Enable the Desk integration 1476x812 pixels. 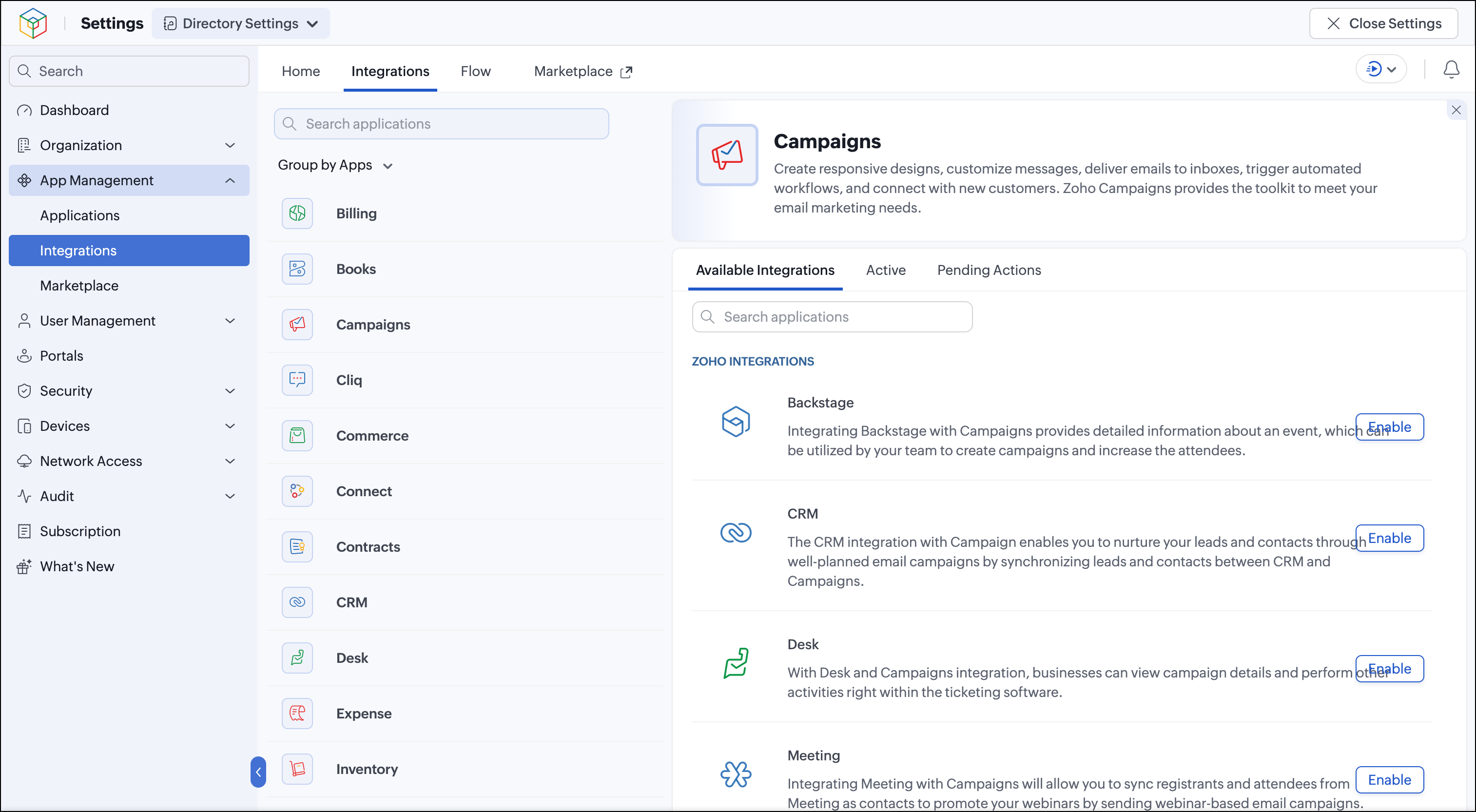pyautogui.click(x=1389, y=669)
